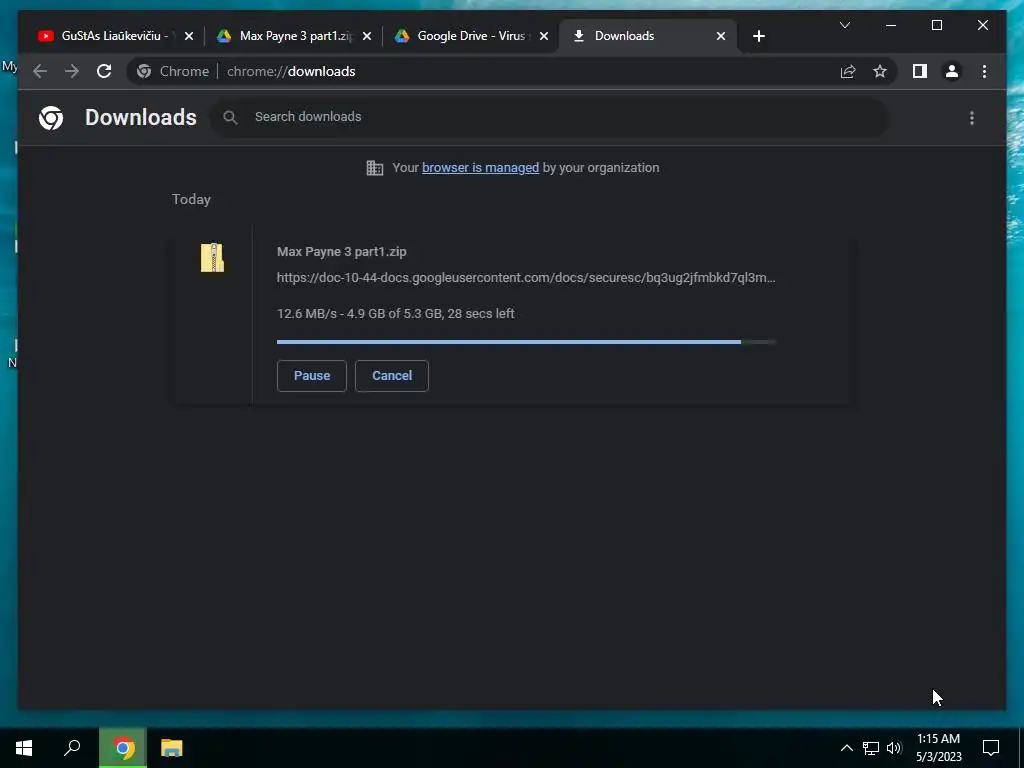This screenshot has width=1024, height=768.
Task: Click the taskbar clock and date
Action: click(938, 748)
